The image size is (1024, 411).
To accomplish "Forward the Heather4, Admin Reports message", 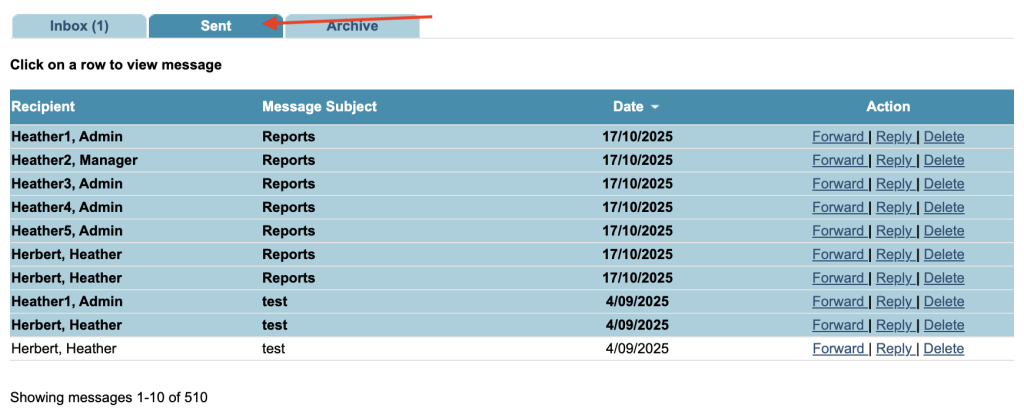I will (x=838, y=207).
